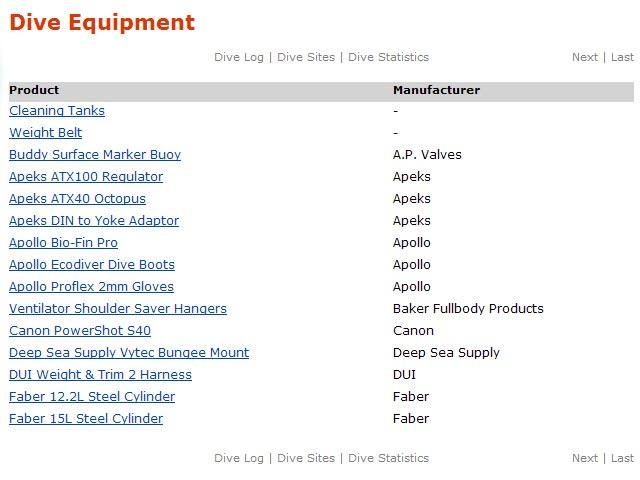The image size is (640, 480).
Task: Open Apollo Ecodiver Dive Boots link
Action: coord(92,265)
